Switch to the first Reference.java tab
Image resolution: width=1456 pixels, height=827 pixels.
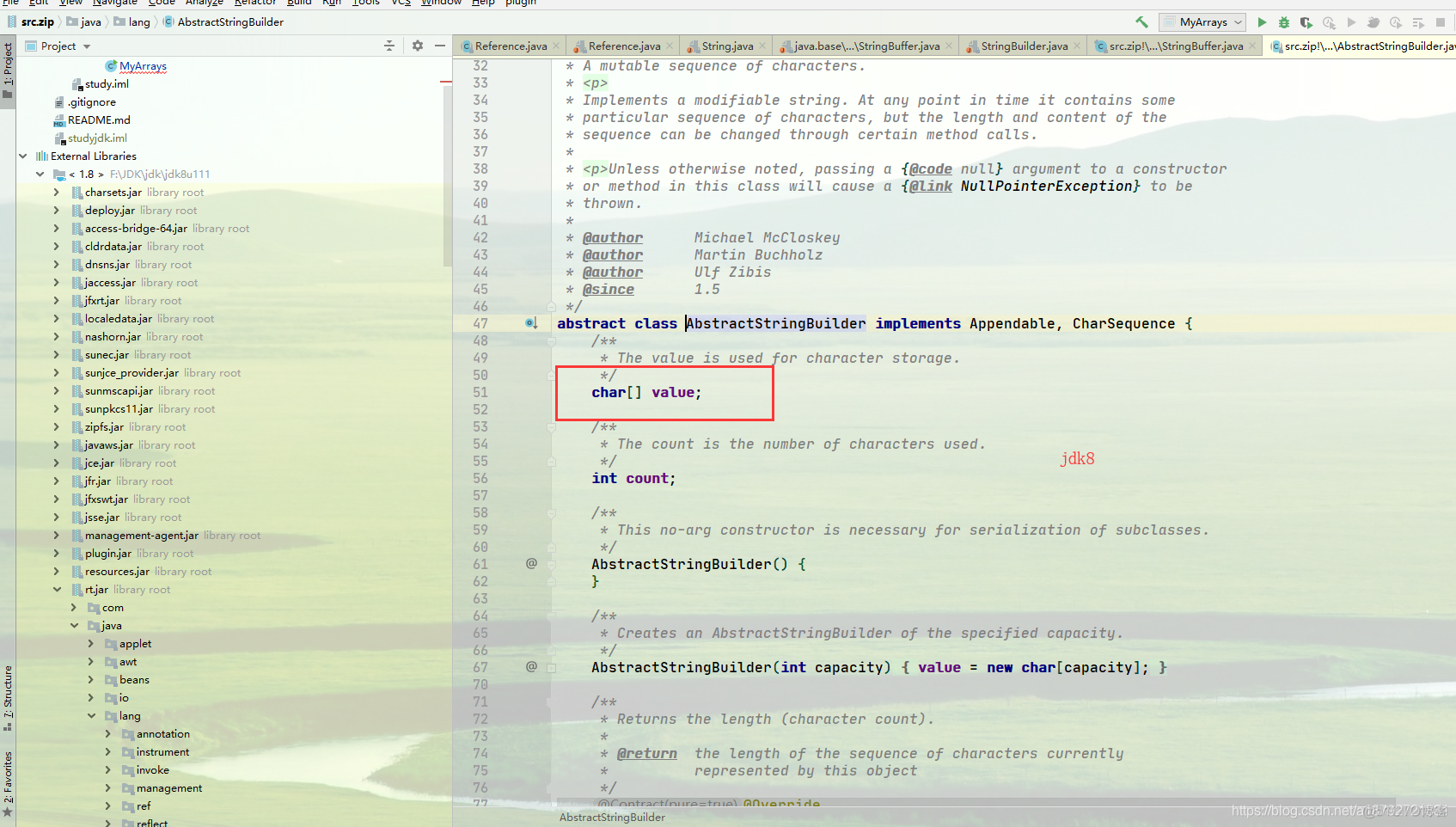pos(511,46)
